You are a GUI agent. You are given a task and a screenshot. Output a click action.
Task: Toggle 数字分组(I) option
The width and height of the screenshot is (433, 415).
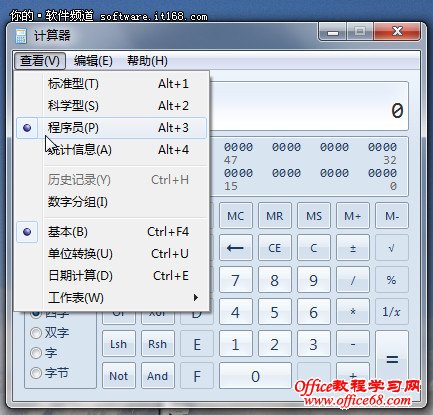pyautogui.click(x=112, y=202)
